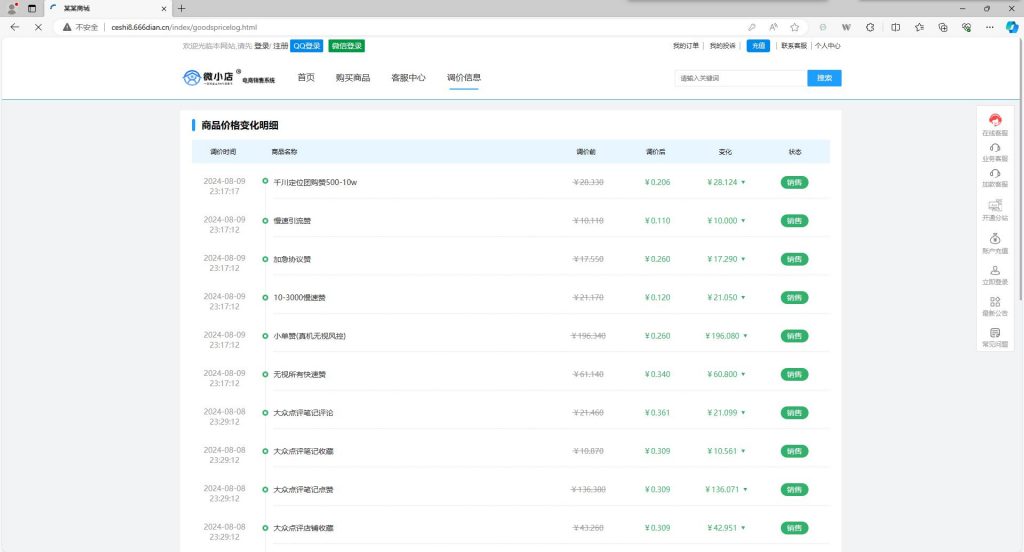The width and height of the screenshot is (1024, 552).
Task: Go to the 购买商品 tab
Action: click(353, 78)
